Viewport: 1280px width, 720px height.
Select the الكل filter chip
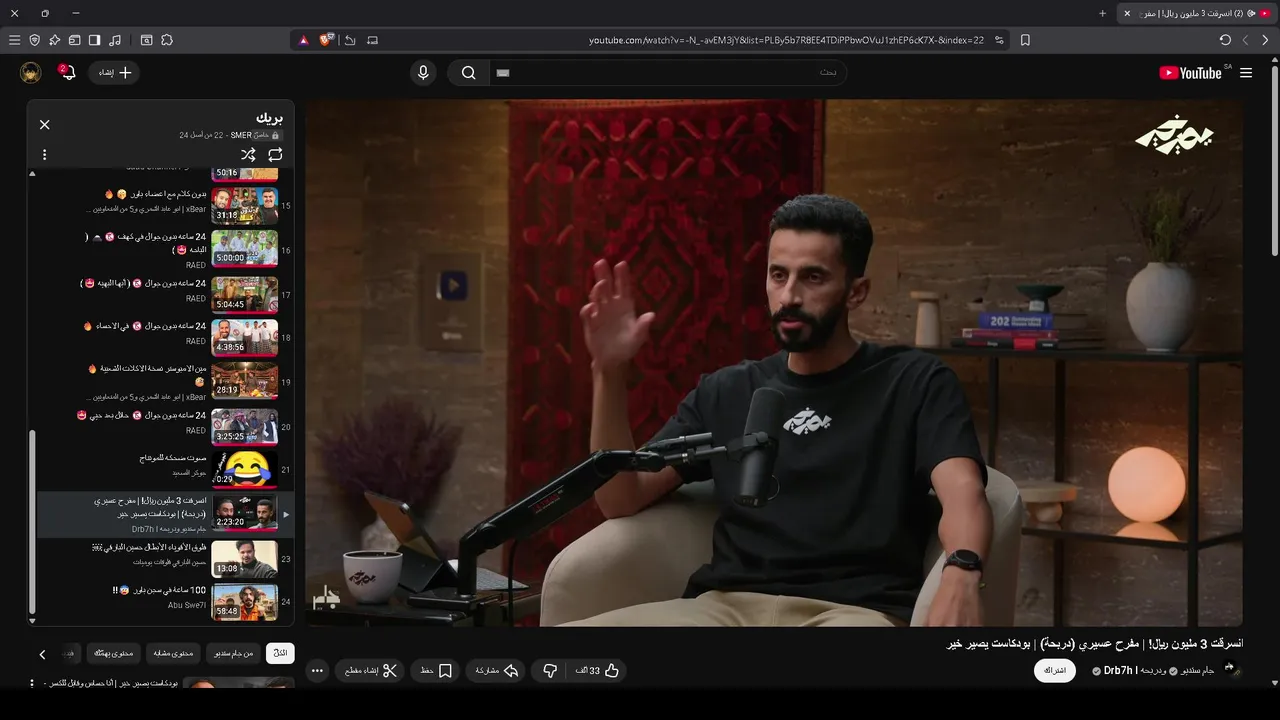coord(280,653)
